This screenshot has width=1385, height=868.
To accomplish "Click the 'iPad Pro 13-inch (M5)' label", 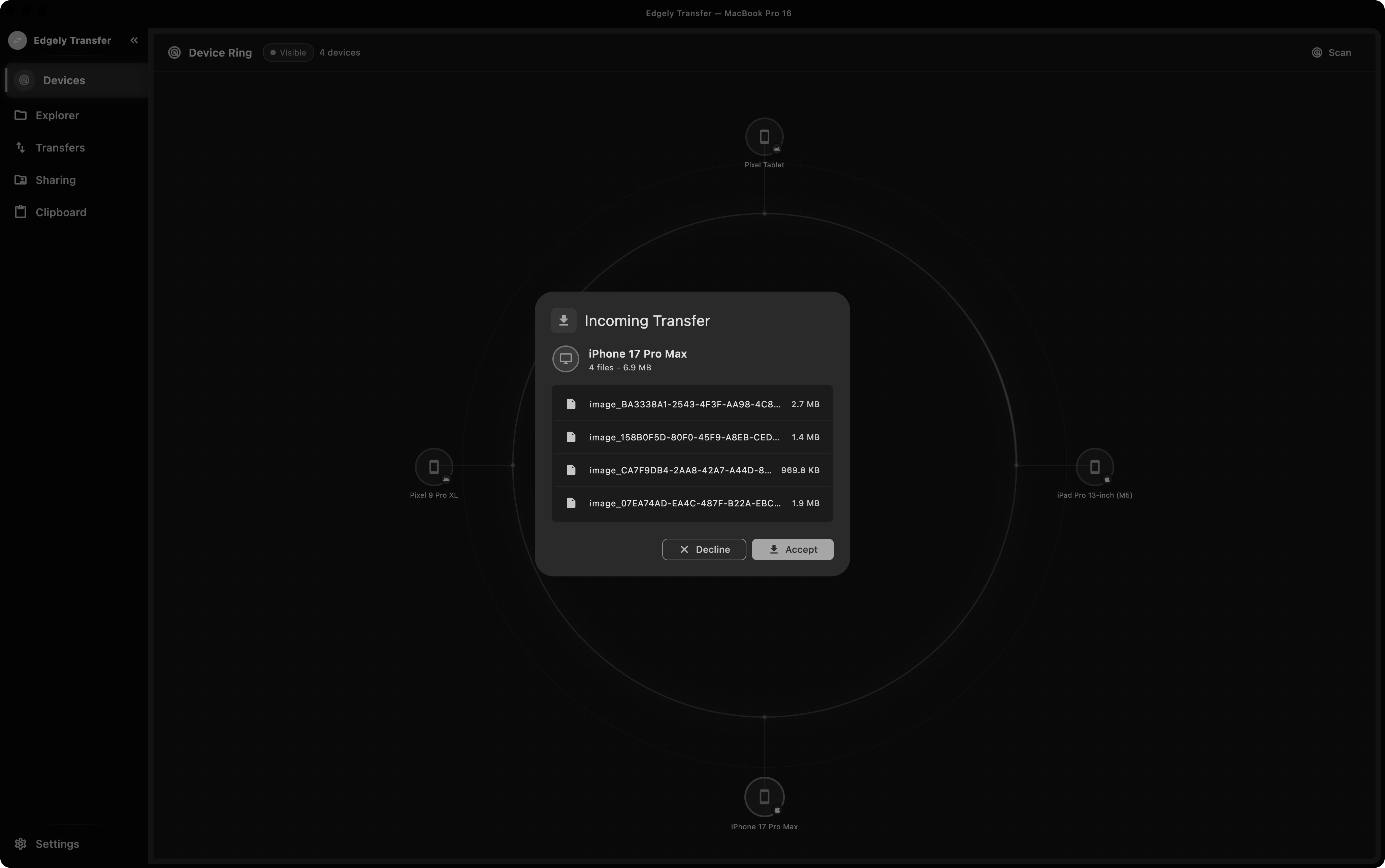I will pos(1094,495).
